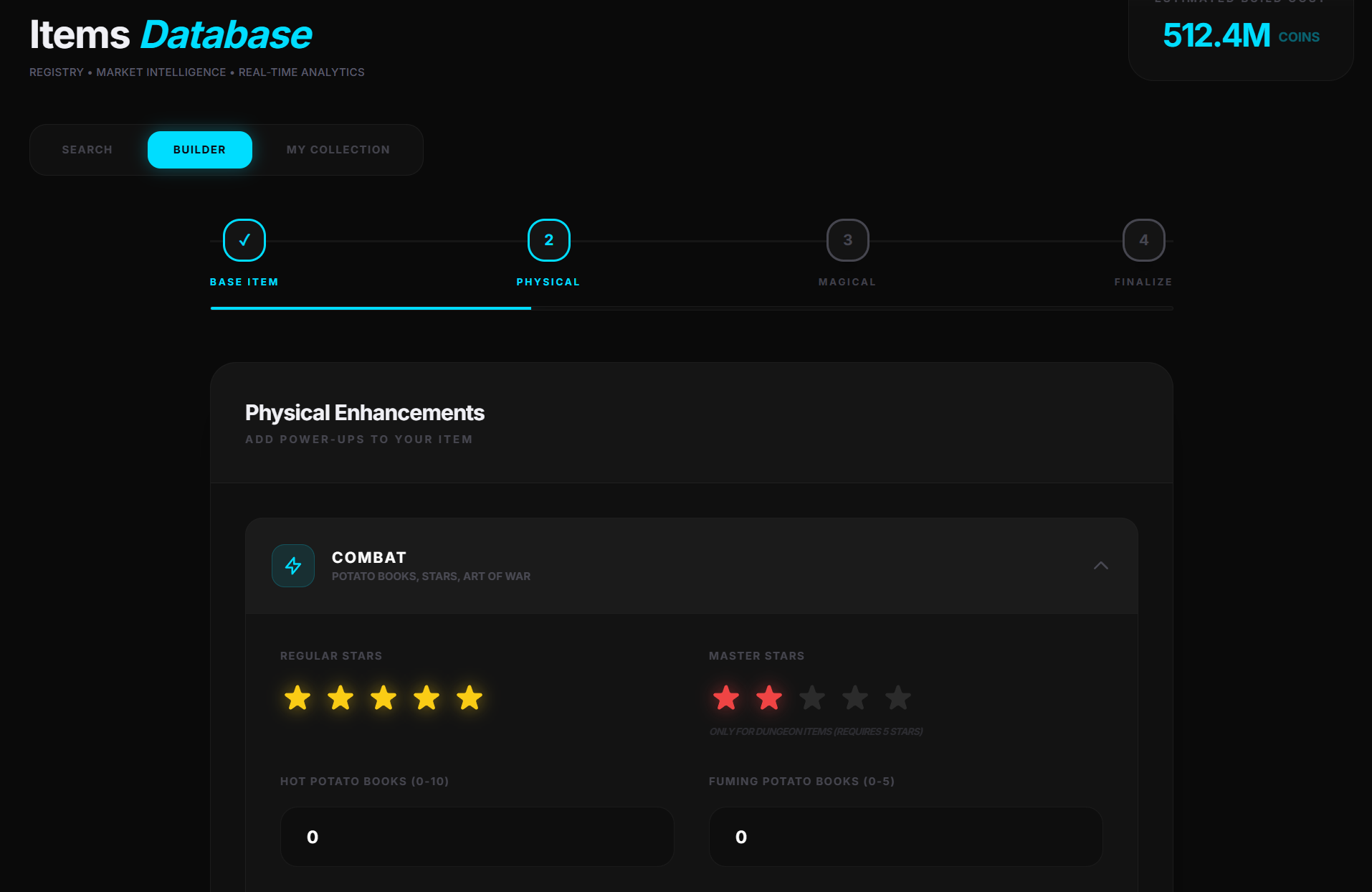Switch to the Search tab

[87, 150]
